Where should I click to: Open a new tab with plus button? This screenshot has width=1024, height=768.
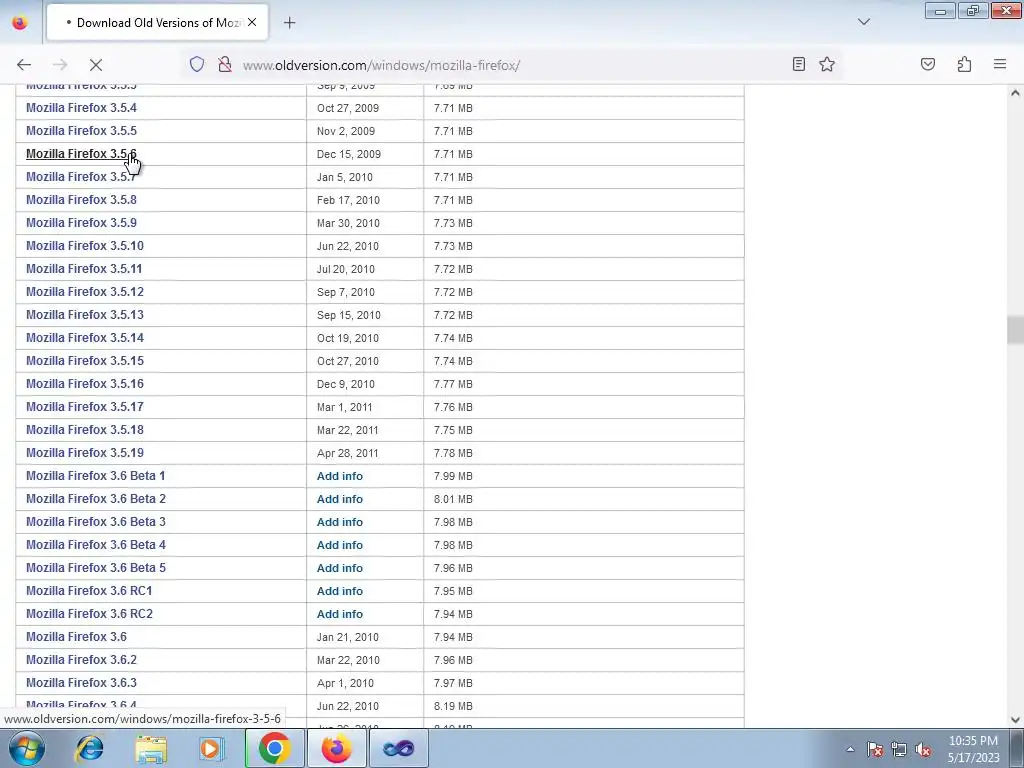point(289,23)
